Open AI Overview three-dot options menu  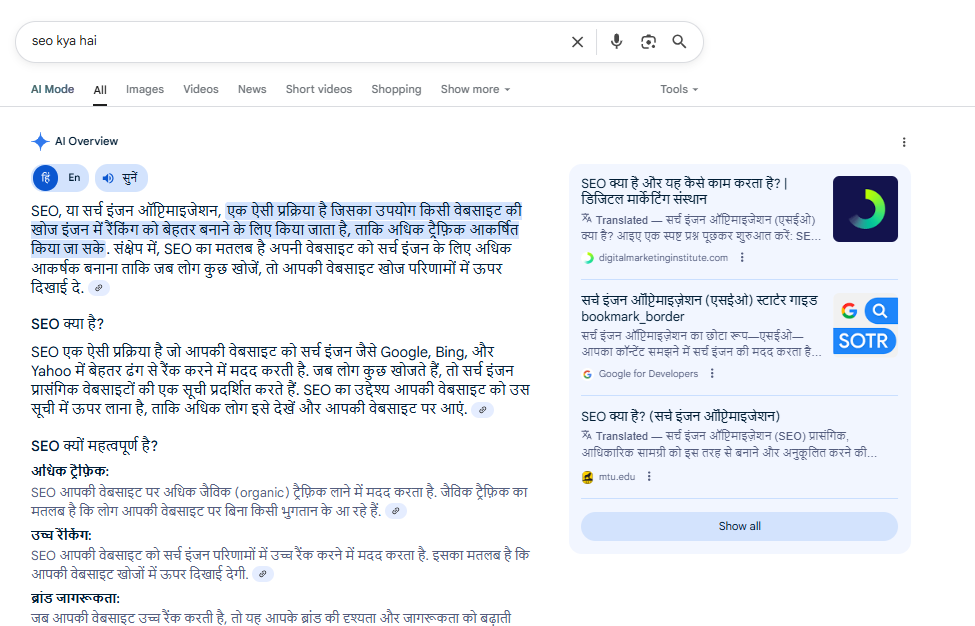[903, 142]
